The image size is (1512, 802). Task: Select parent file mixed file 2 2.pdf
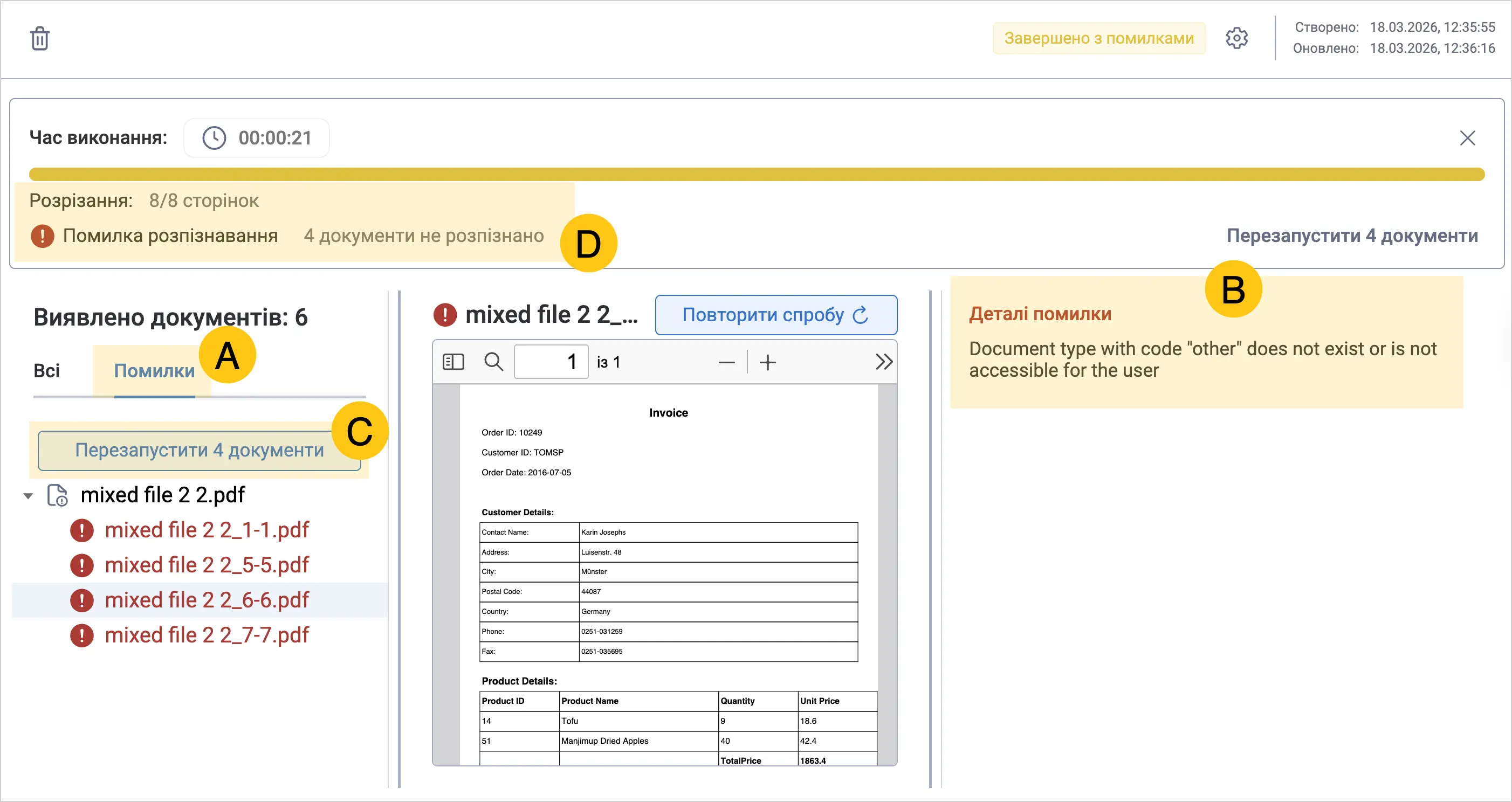[x=163, y=495]
